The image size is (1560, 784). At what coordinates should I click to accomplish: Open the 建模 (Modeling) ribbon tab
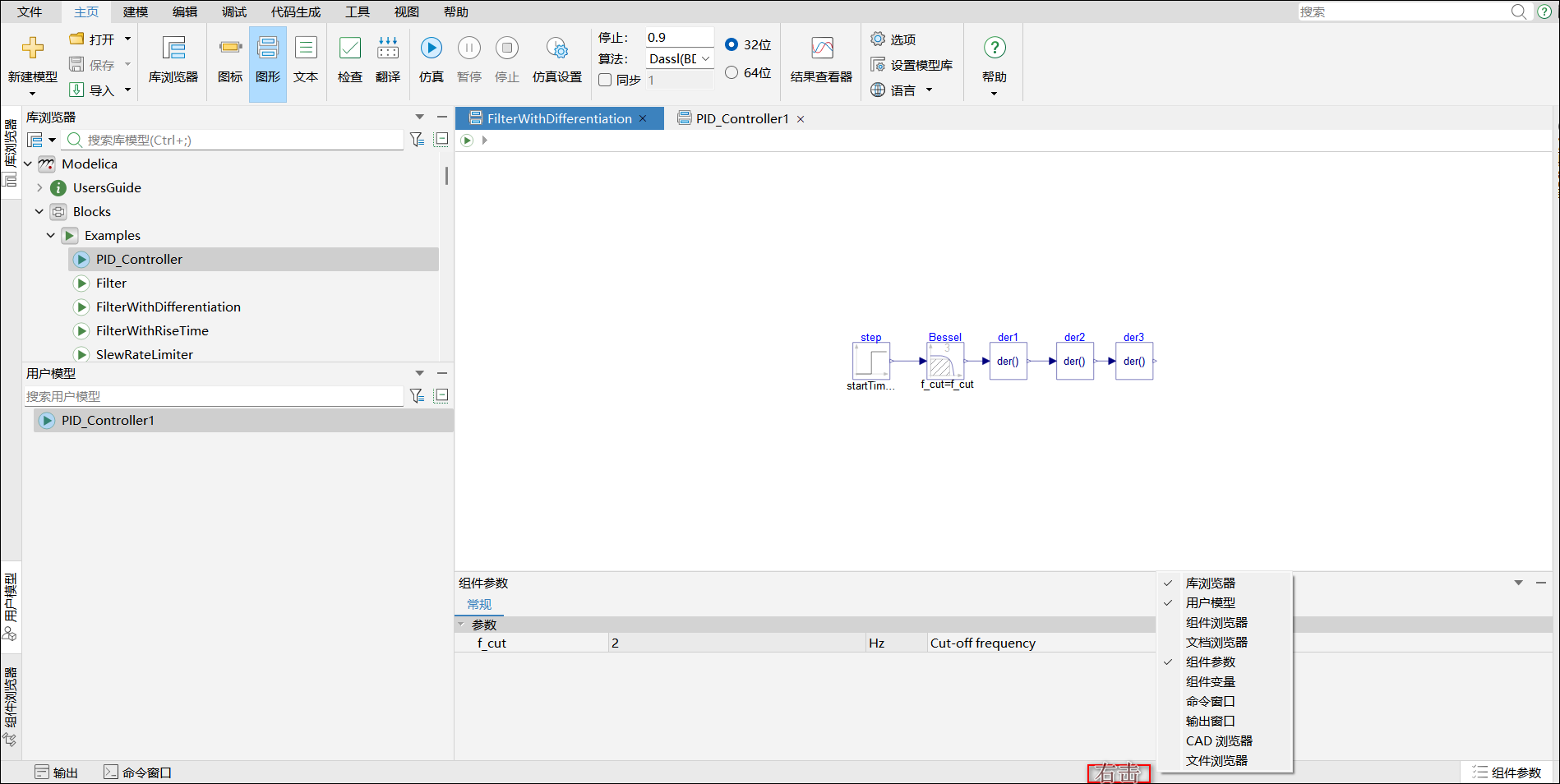[136, 12]
